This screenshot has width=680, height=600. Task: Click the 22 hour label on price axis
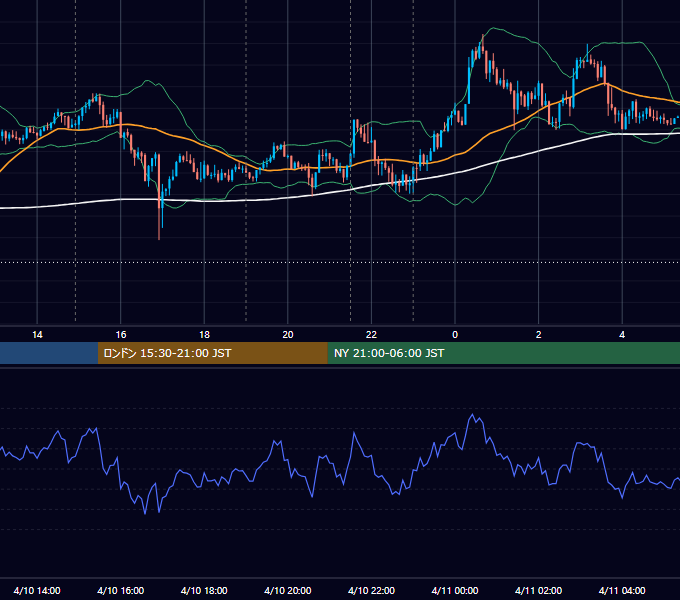point(371,335)
